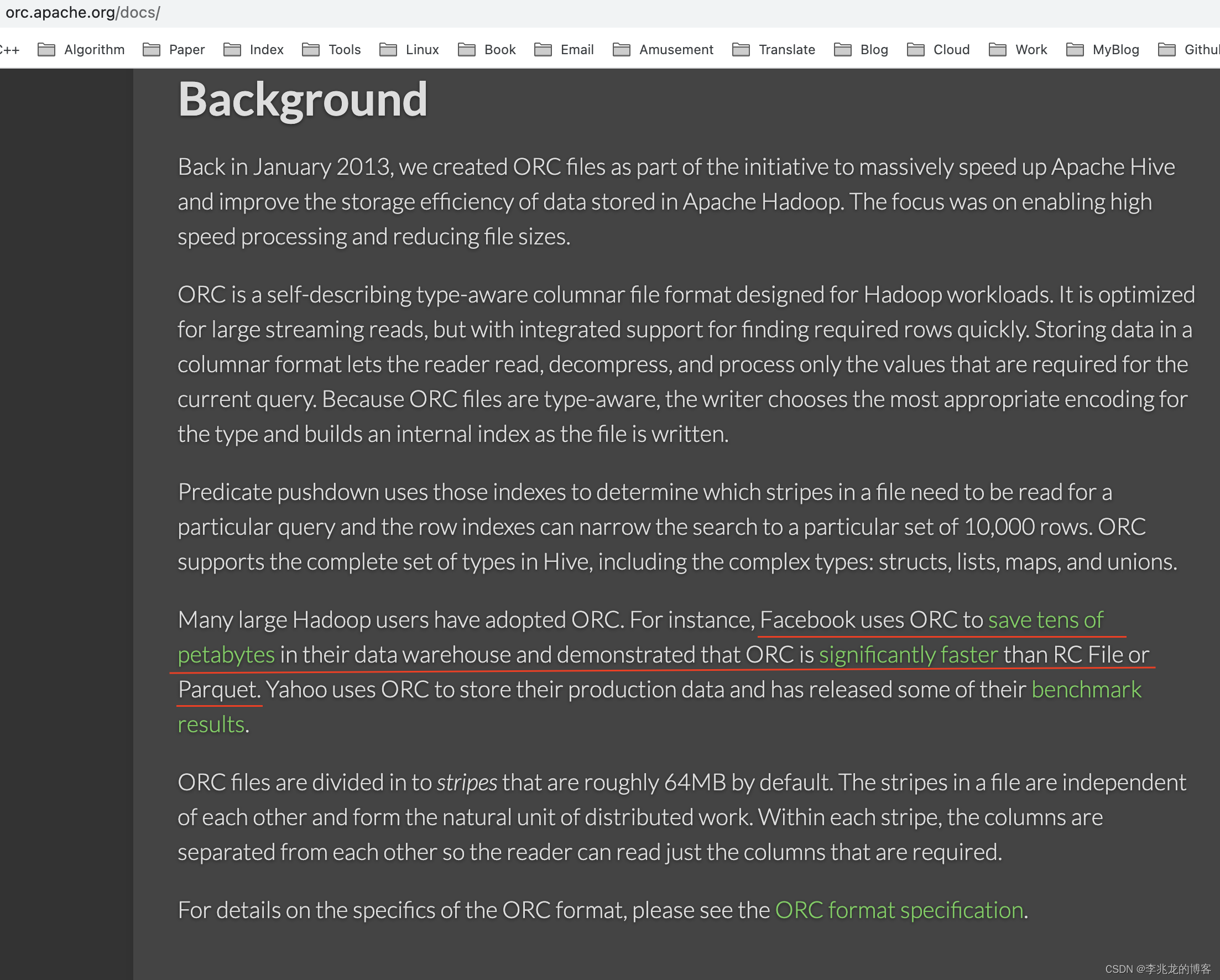Click the orc.apache.org/docs/ address bar

click(x=83, y=13)
